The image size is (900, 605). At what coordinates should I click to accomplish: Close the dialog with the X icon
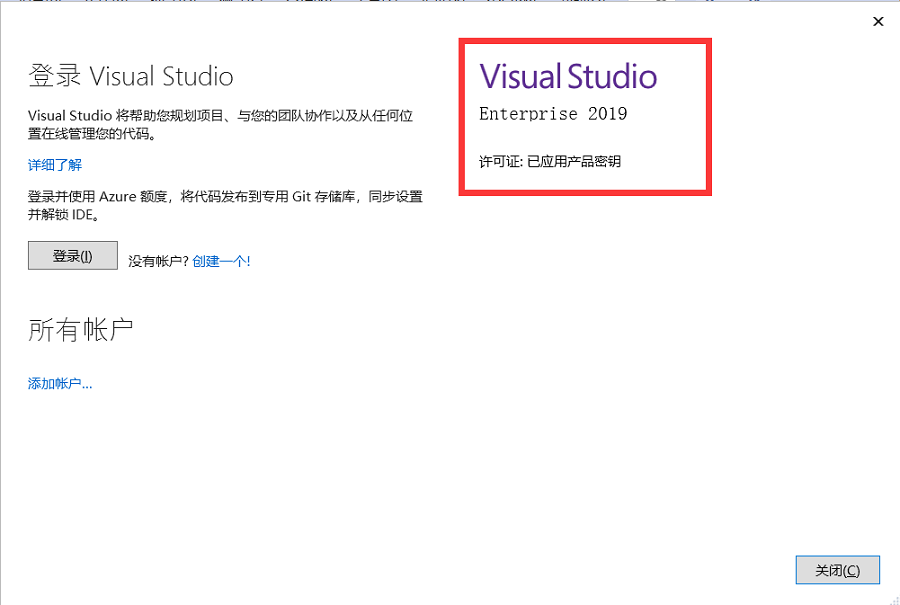[x=878, y=21]
